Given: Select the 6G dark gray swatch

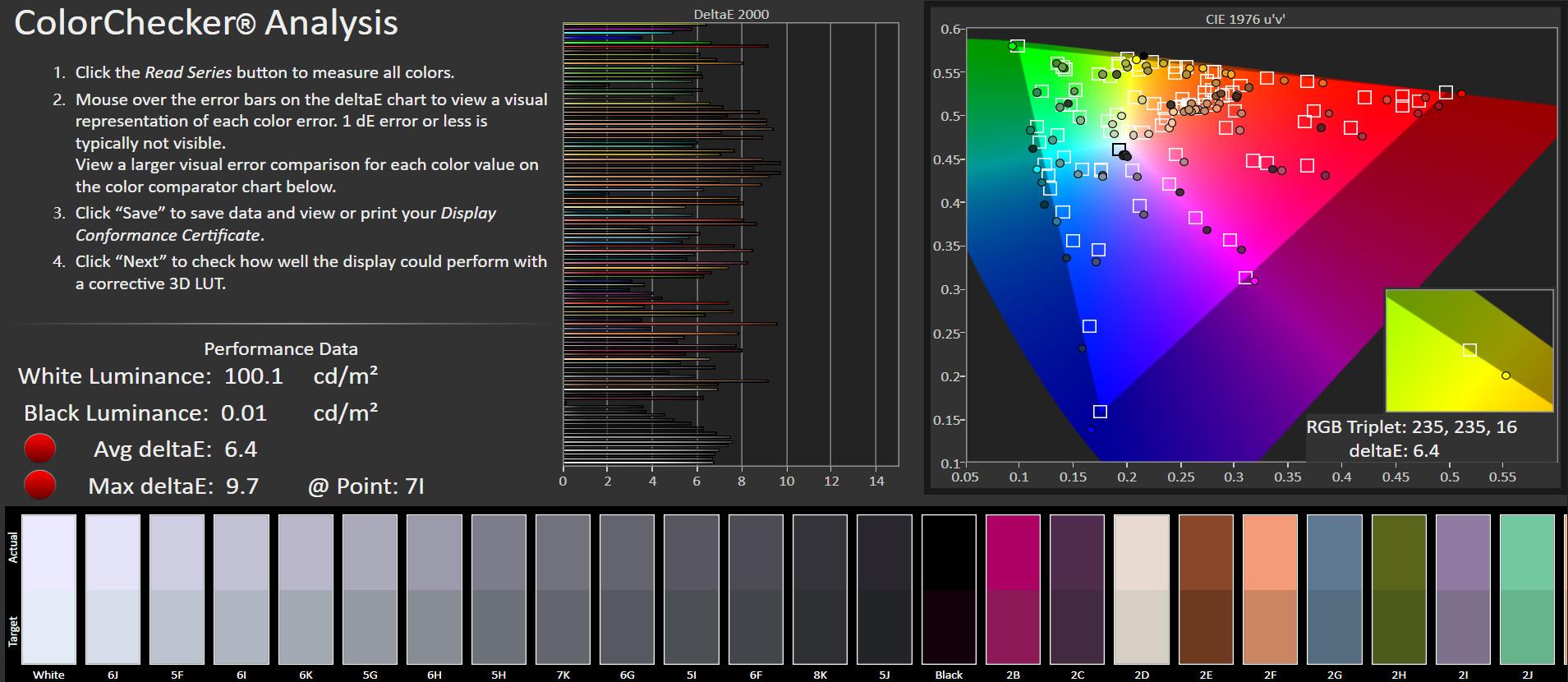Looking at the screenshot, I should pos(627,589).
